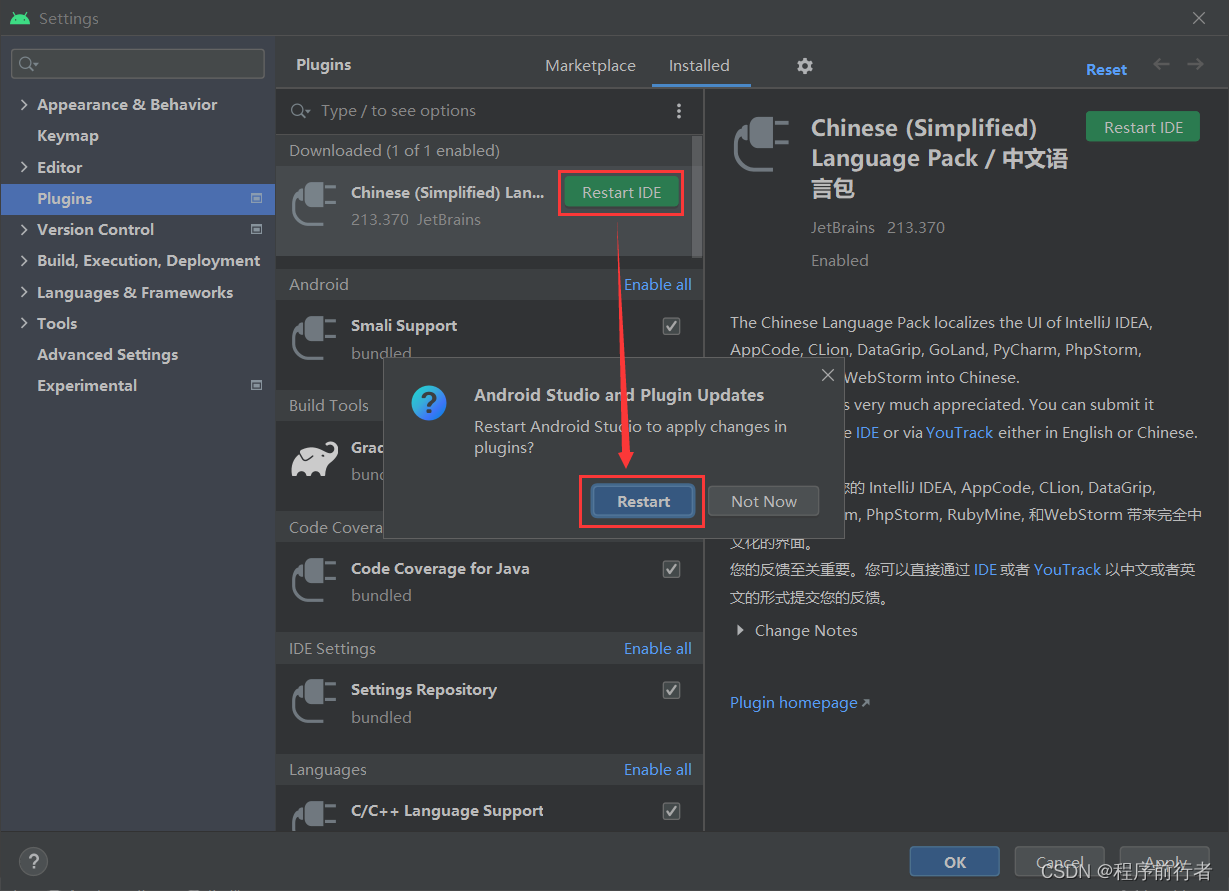Open the YouTrack link in English description

(x=959, y=432)
